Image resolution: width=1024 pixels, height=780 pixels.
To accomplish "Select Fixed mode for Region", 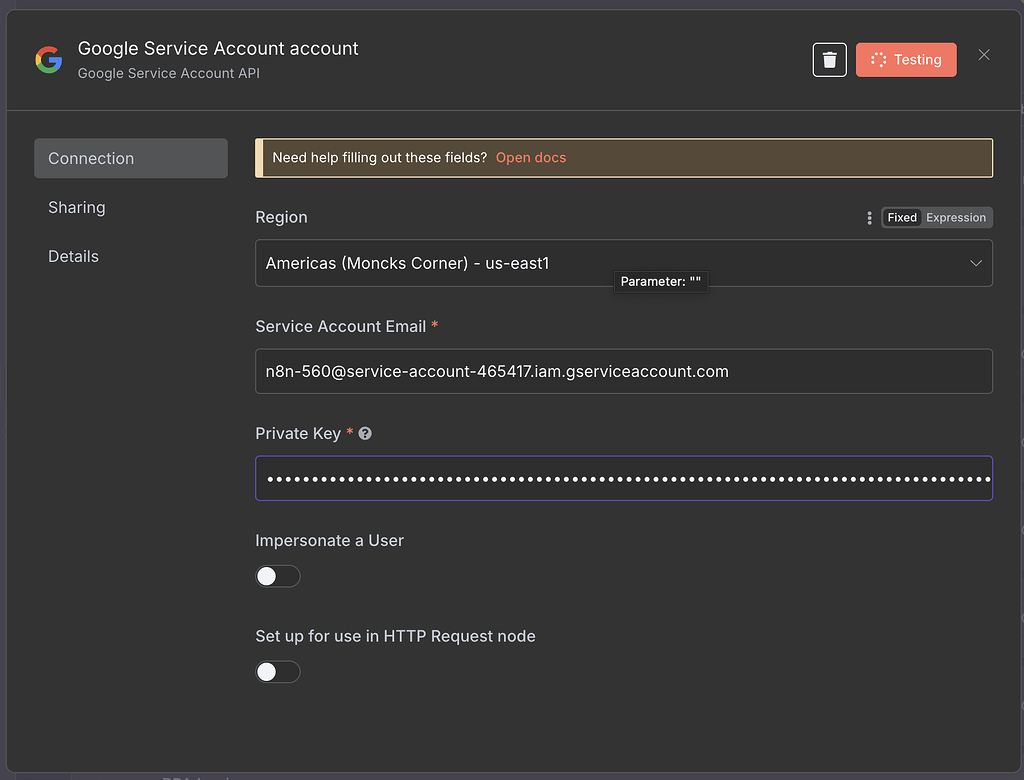I will click(901, 217).
